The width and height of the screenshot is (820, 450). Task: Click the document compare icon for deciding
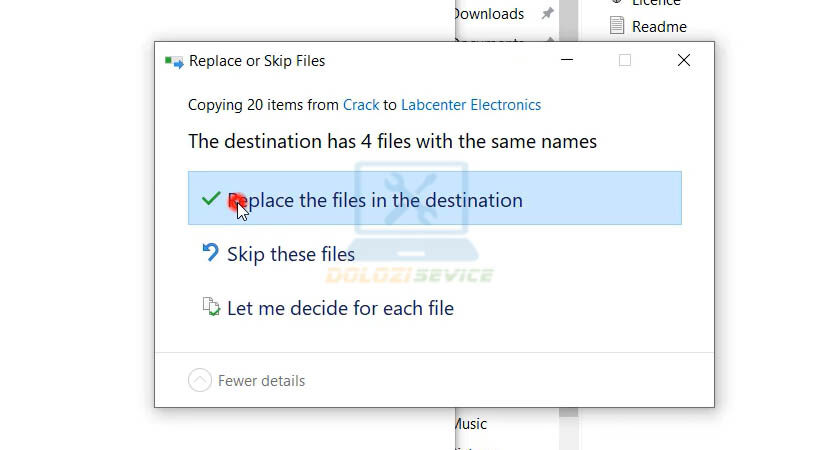click(211, 307)
